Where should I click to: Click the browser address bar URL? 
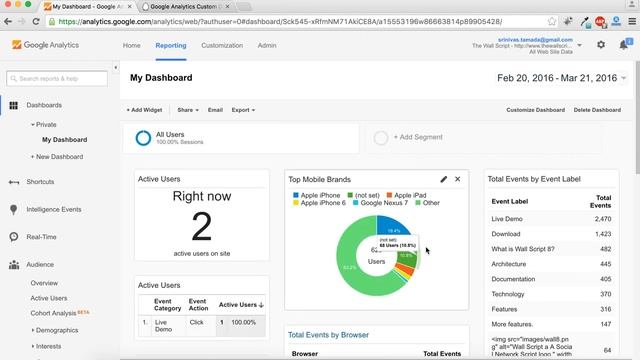click(280, 22)
